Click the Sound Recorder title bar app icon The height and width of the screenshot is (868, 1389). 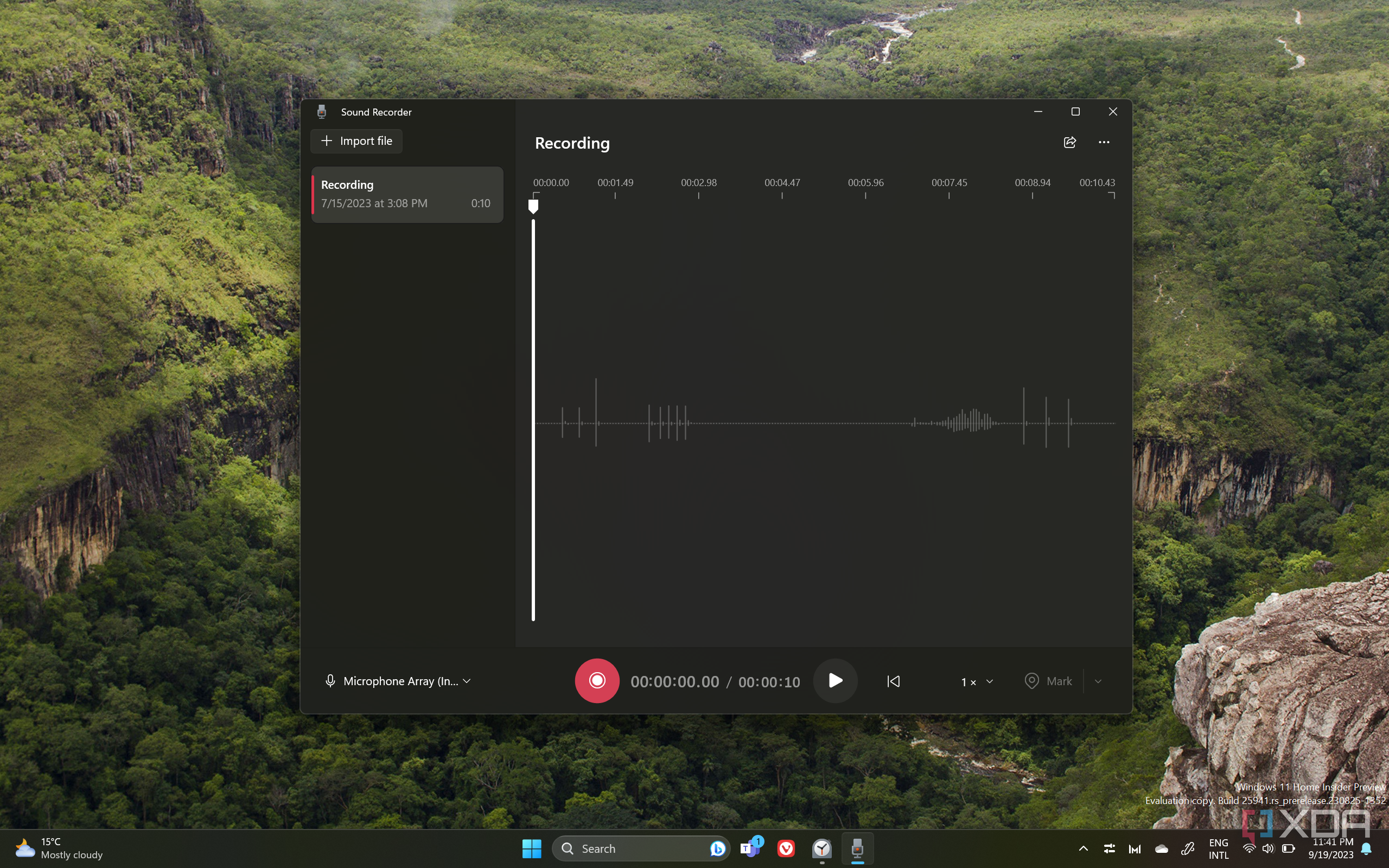click(321, 111)
